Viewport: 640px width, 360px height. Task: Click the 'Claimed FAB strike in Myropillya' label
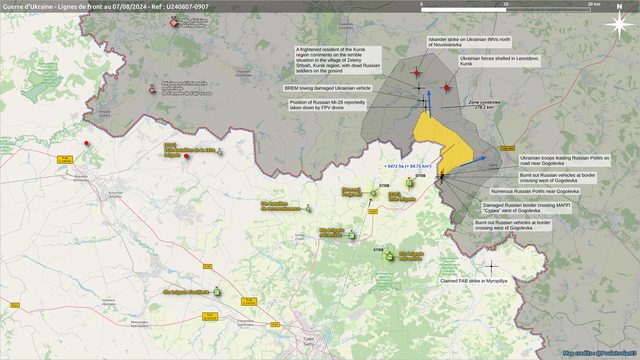click(x=473, y=281)
